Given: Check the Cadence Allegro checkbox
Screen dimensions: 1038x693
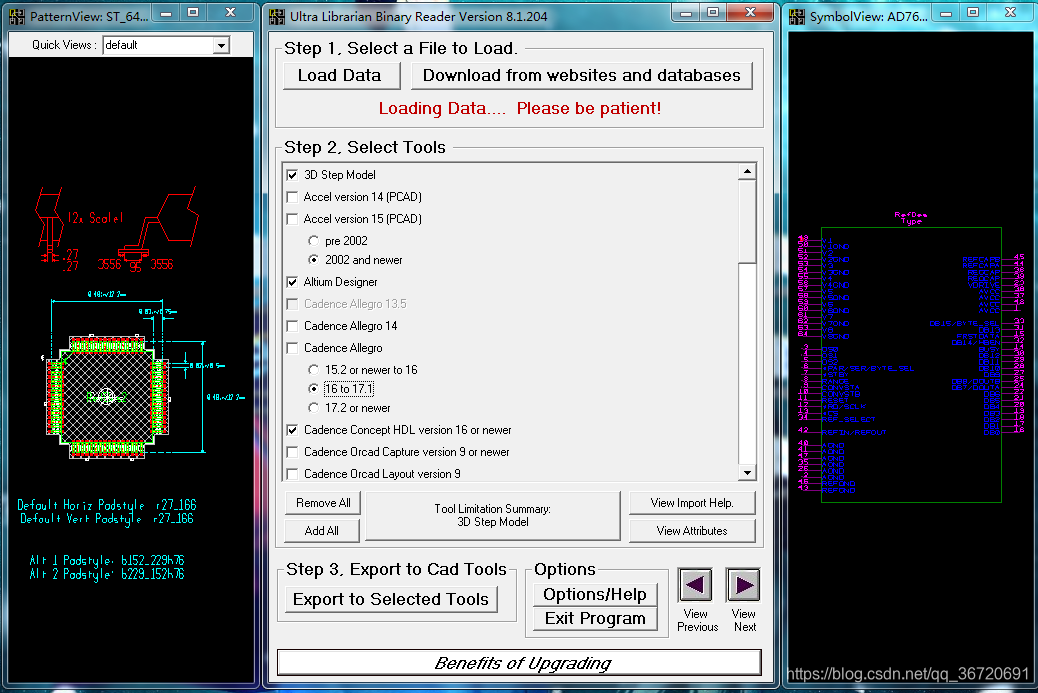Looking at the screenshot, I should click(293, 348).
